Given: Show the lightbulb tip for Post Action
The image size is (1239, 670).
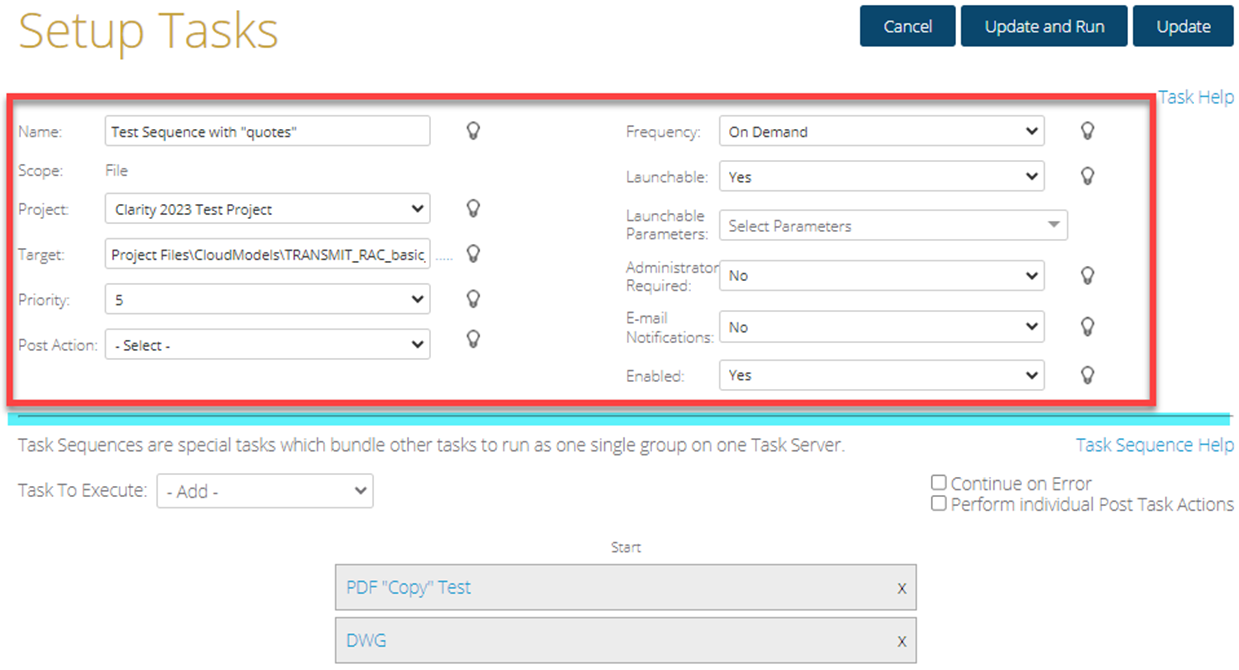Looking at the screenshot, I should 474,339.
